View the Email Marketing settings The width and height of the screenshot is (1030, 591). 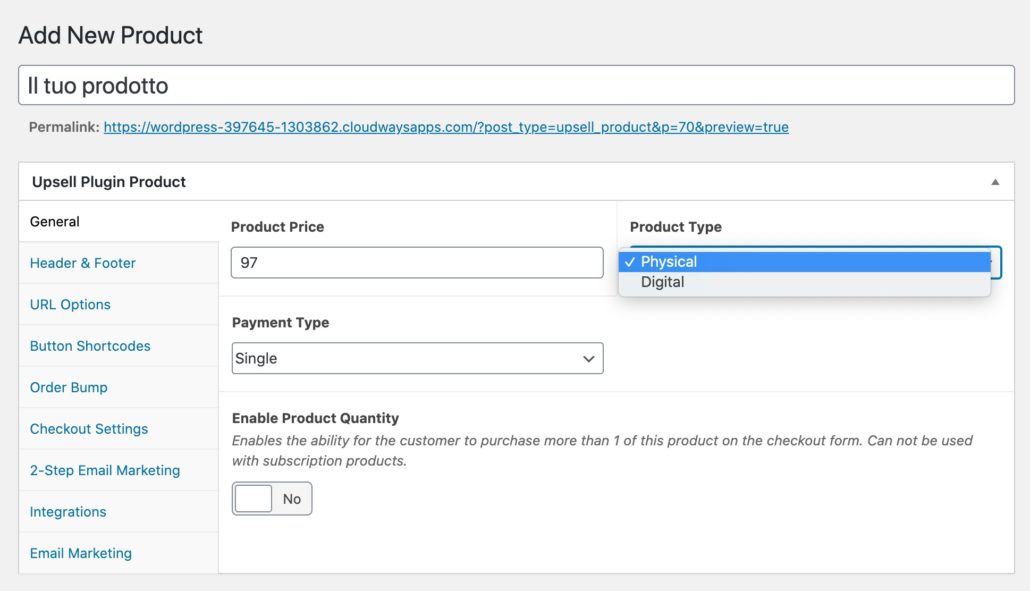click(x=80, y=553)
